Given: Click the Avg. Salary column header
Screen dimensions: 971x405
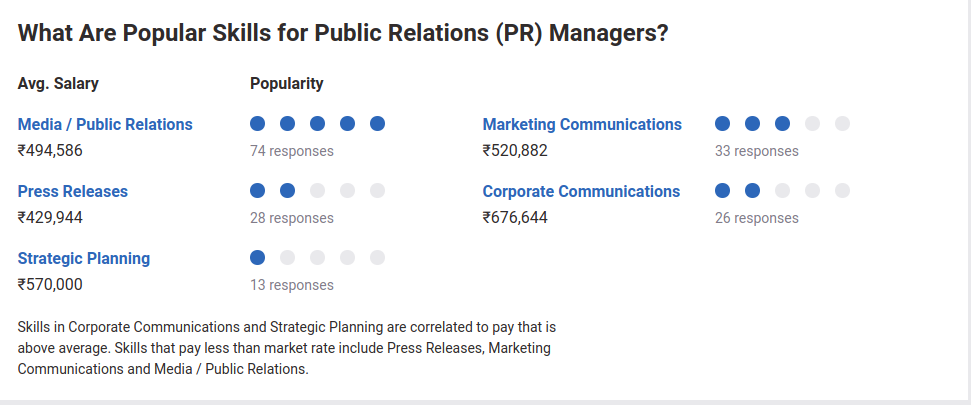Looking at the screenshot, I should coord(58,84).
